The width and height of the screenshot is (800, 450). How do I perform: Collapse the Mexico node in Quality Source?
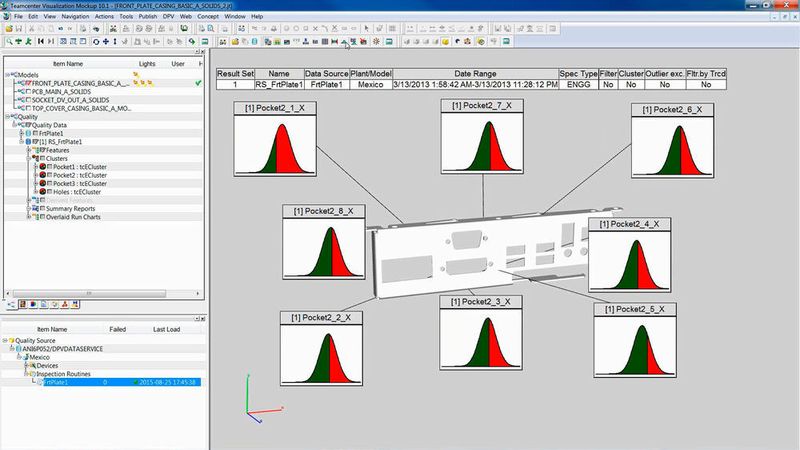pos(18,357)
